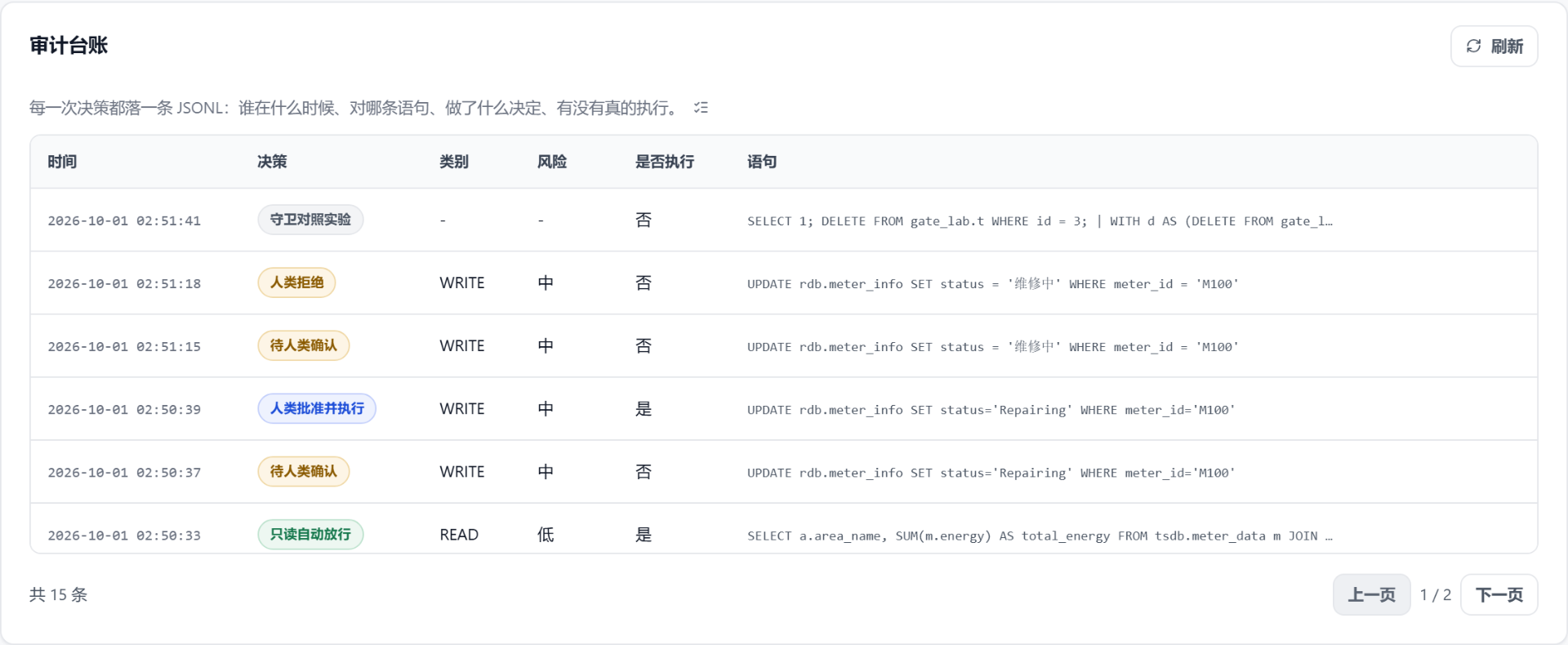Click 低 risk value in the 只读自动放行 row
This screenshot has width=1568, height=645.
coord(546,535)
